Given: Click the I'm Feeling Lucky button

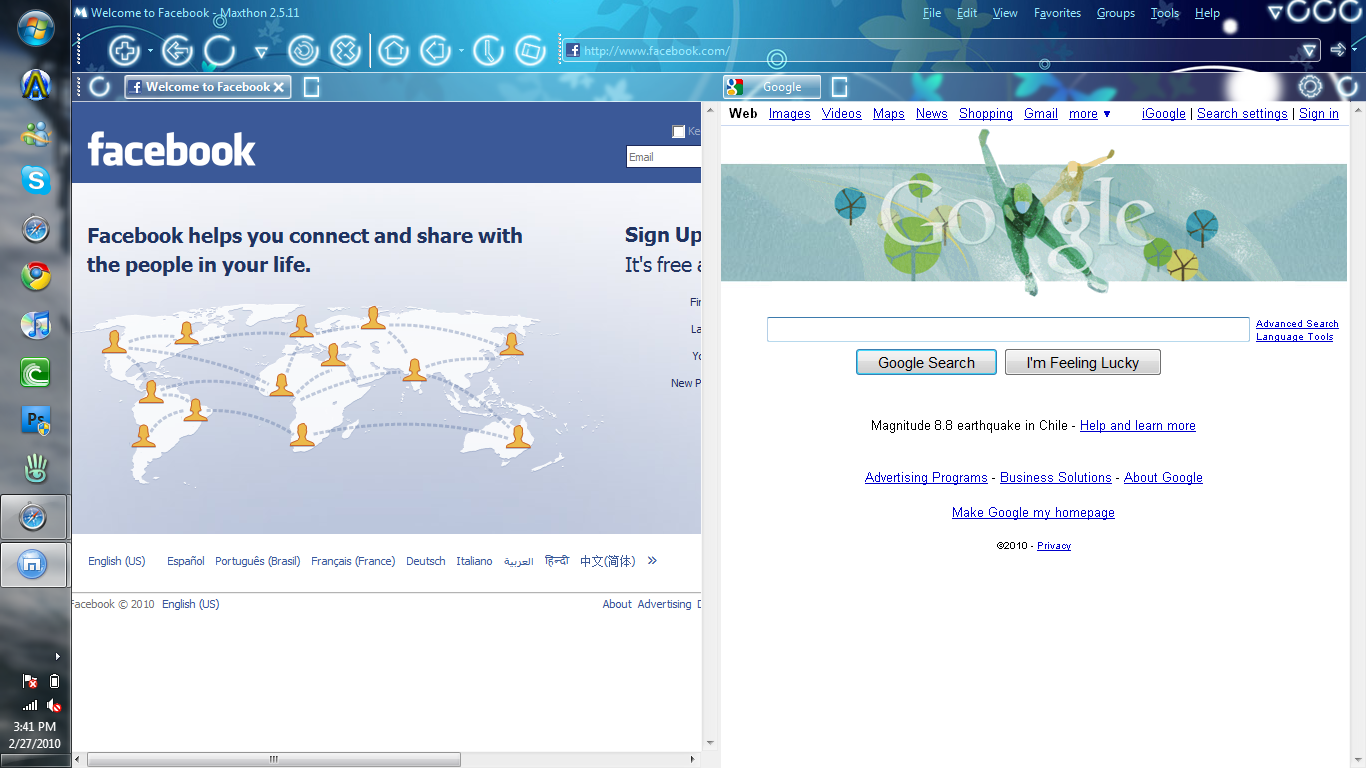Looking at the screenshot, I should click(x=1082, y=362).
